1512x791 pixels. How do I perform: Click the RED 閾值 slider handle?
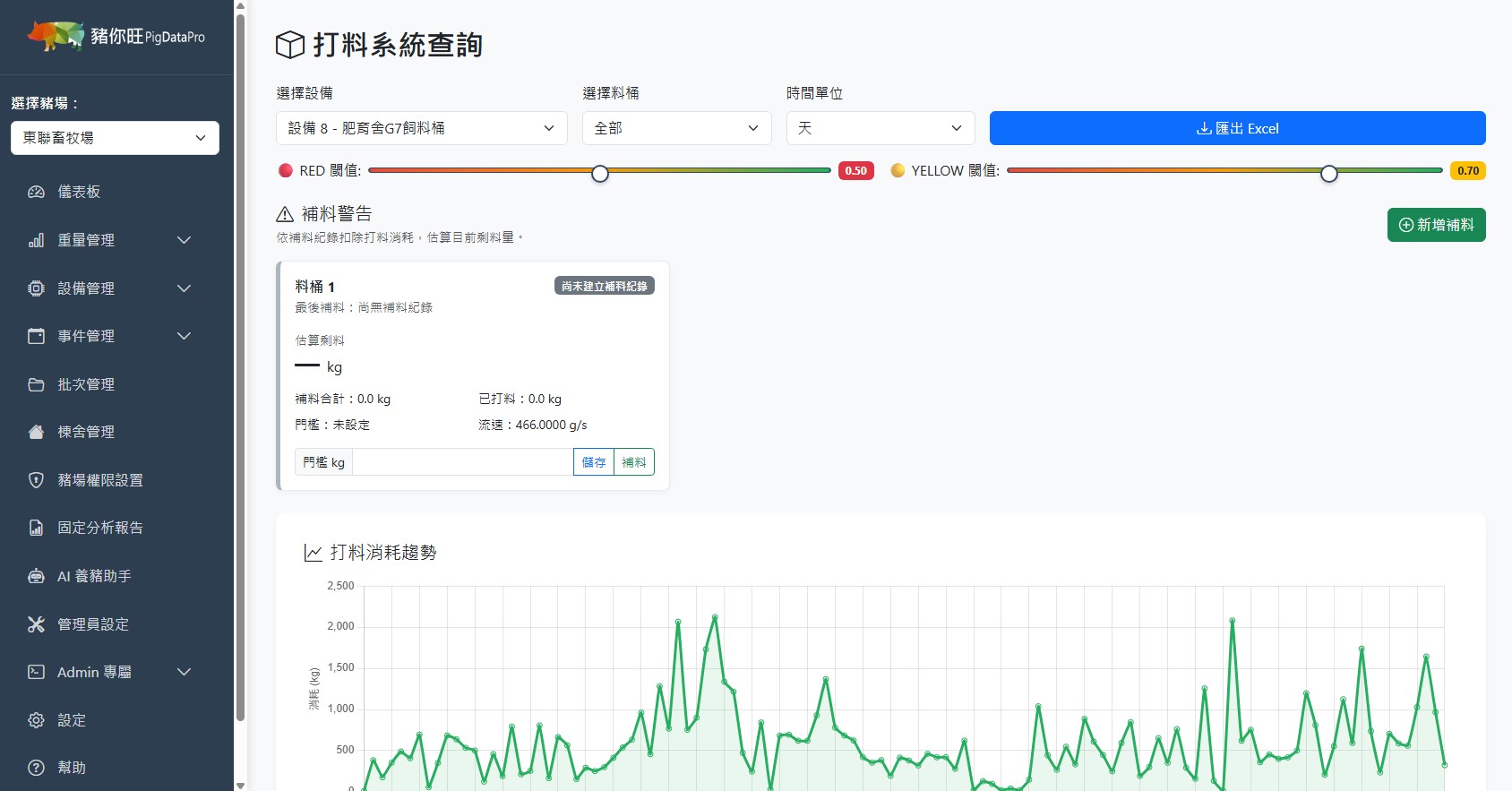click(x=600, y=173)
